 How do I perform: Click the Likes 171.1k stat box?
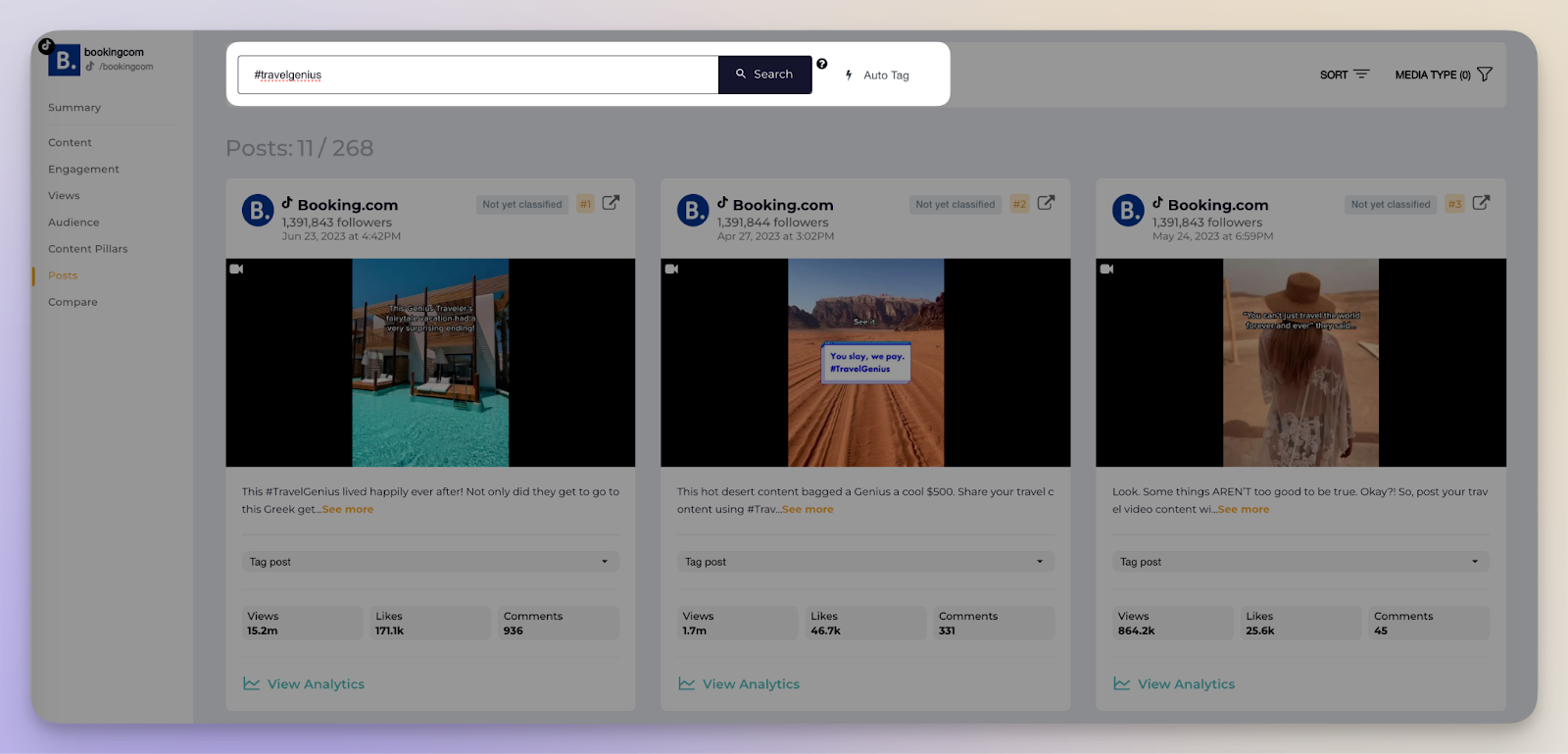(430, 624)
